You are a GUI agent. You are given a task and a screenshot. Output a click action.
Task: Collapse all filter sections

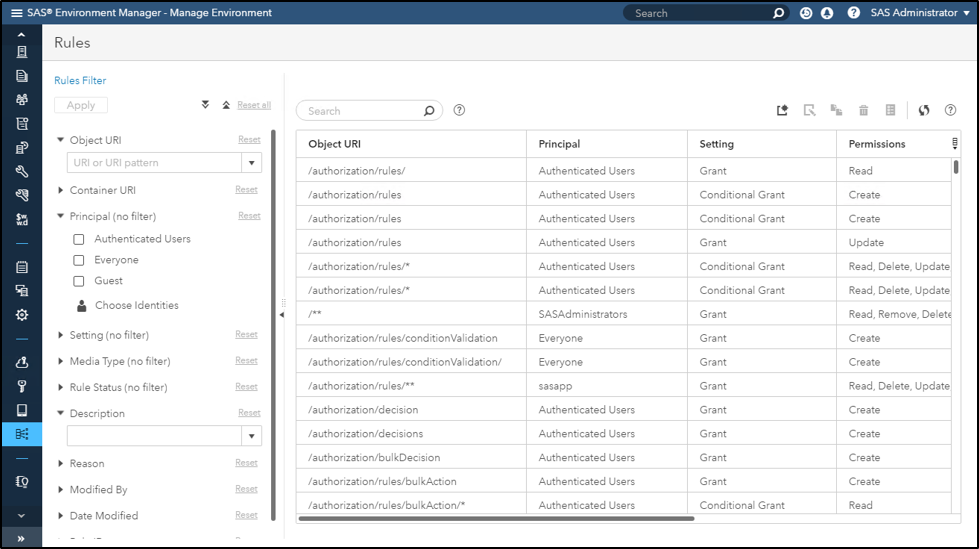[x=226, y=104]
